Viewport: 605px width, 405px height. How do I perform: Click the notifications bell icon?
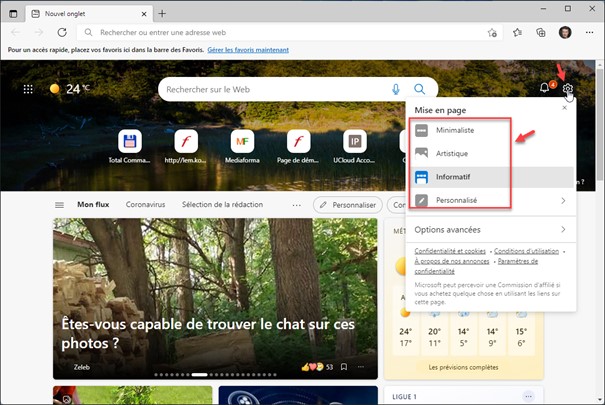point(545,89)
